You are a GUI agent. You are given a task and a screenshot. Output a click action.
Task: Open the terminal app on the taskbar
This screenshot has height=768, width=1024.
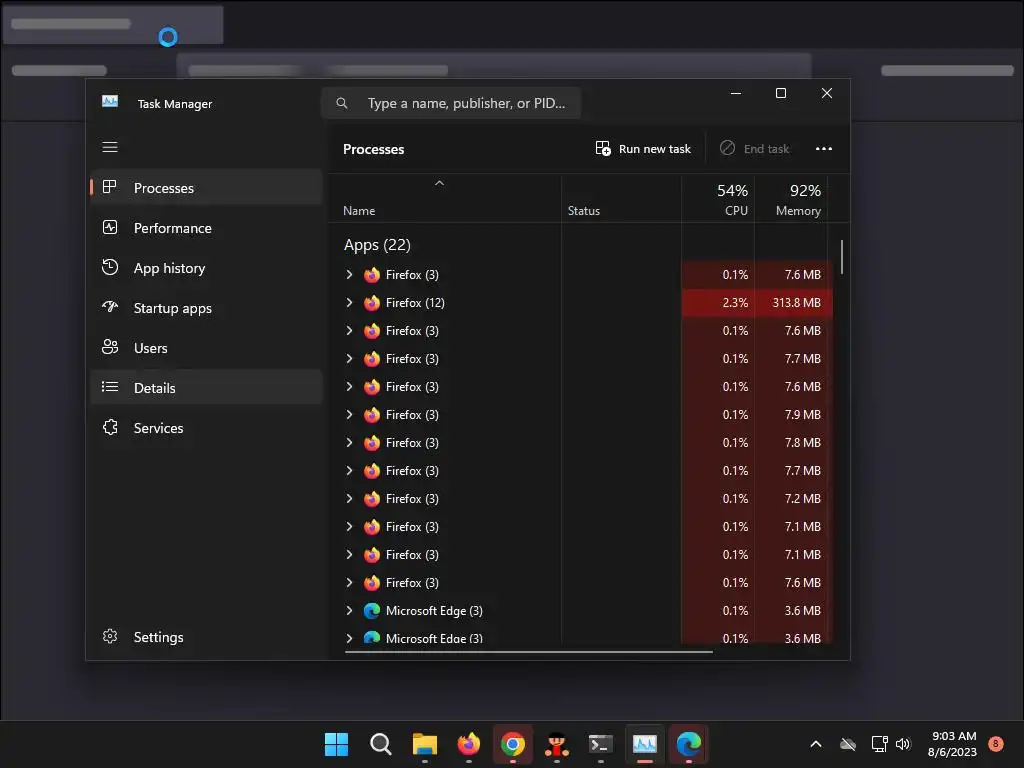[600, 744]
